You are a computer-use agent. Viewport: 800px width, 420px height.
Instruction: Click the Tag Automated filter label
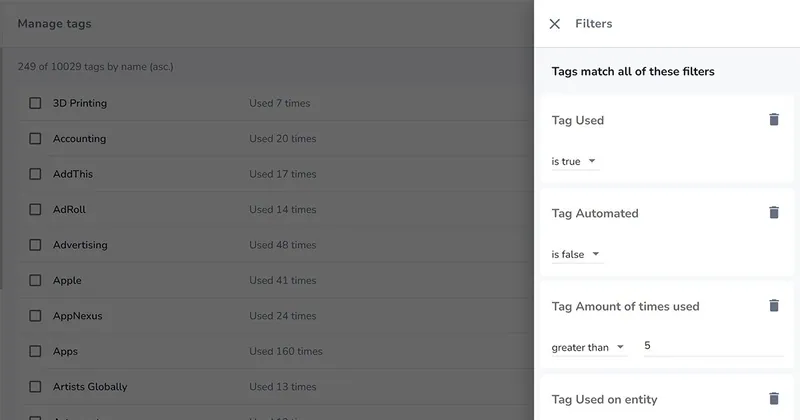pos(595,213)
